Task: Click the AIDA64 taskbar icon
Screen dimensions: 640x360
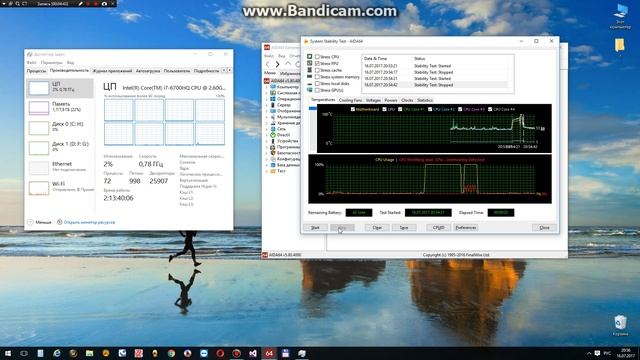Action: tap(269, 353)
